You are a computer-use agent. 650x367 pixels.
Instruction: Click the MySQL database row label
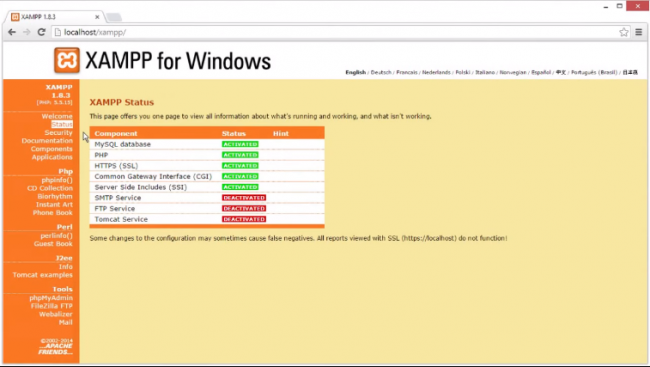coord(123,144)
